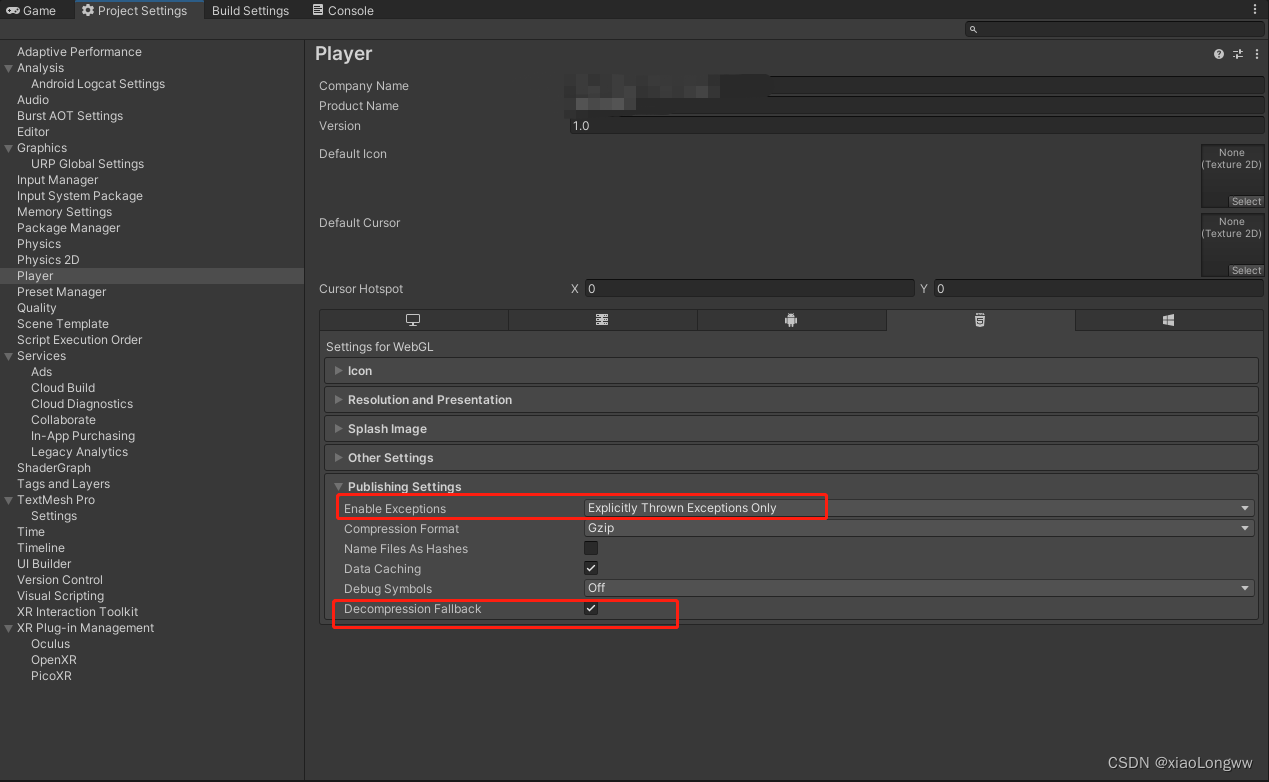
Task: Open Input System Package settings
Action: [x=80, y=196]
